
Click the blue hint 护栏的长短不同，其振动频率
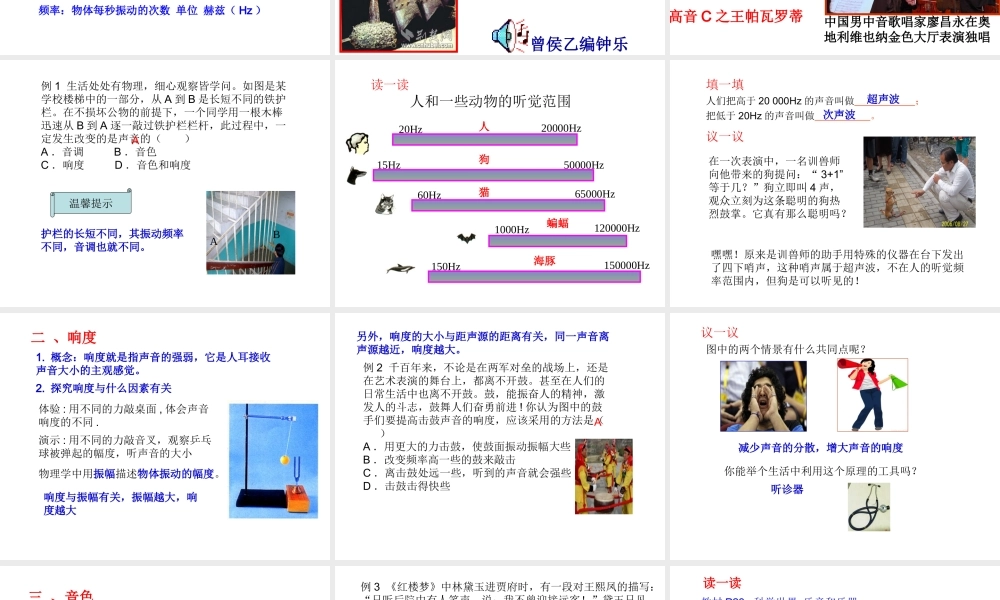coord(112,233)
